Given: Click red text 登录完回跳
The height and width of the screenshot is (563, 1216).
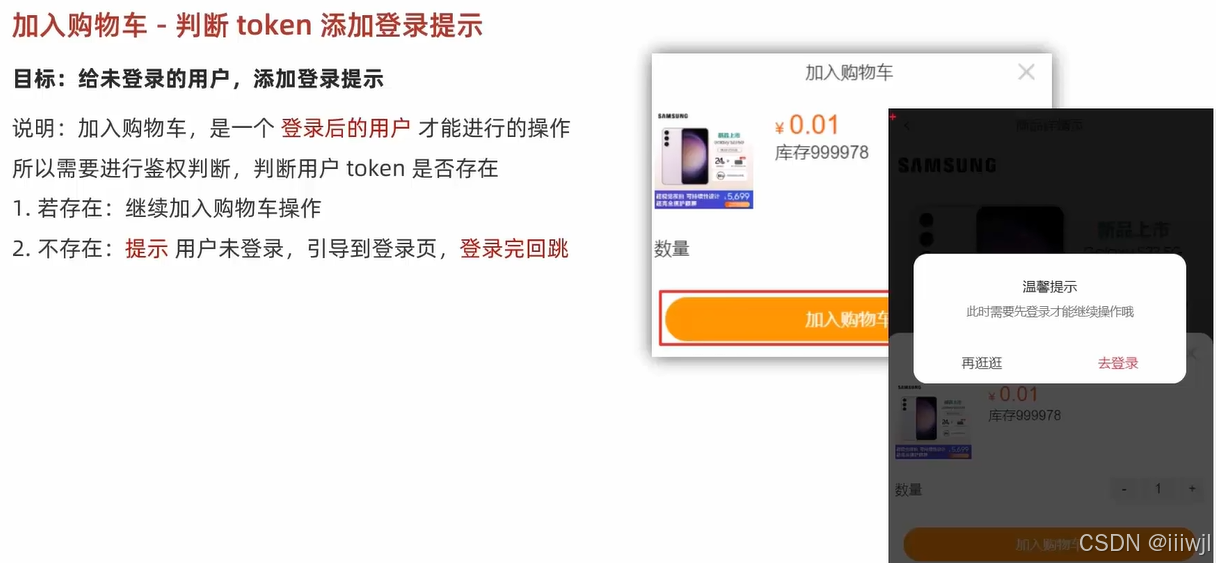Looking at the screenshot, I should click(514, 248).
